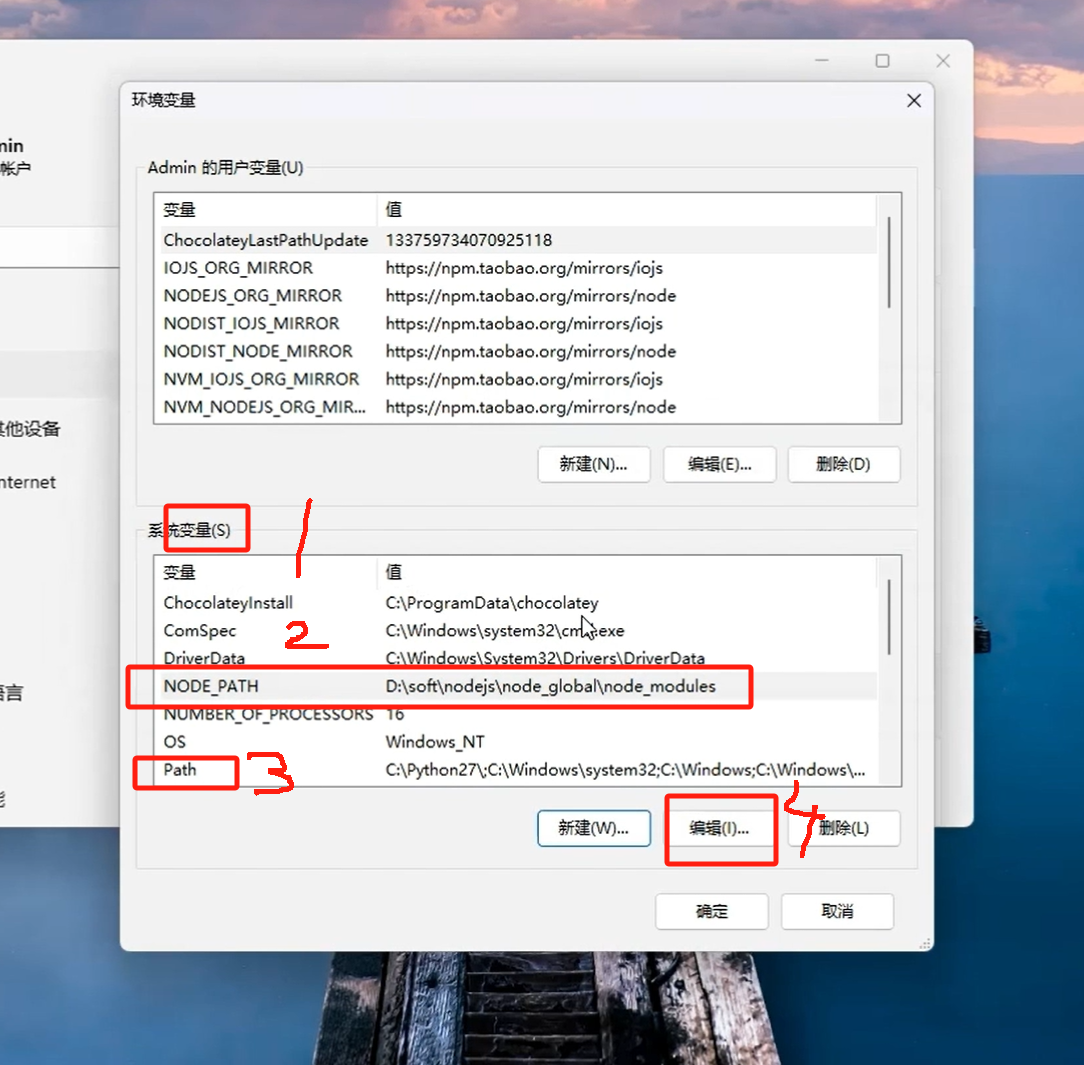Image resolution: width=1084 pixels, height=1065 pixels.
Task: Click the Path value starting C:\Python27\
Action: (625, 770)
